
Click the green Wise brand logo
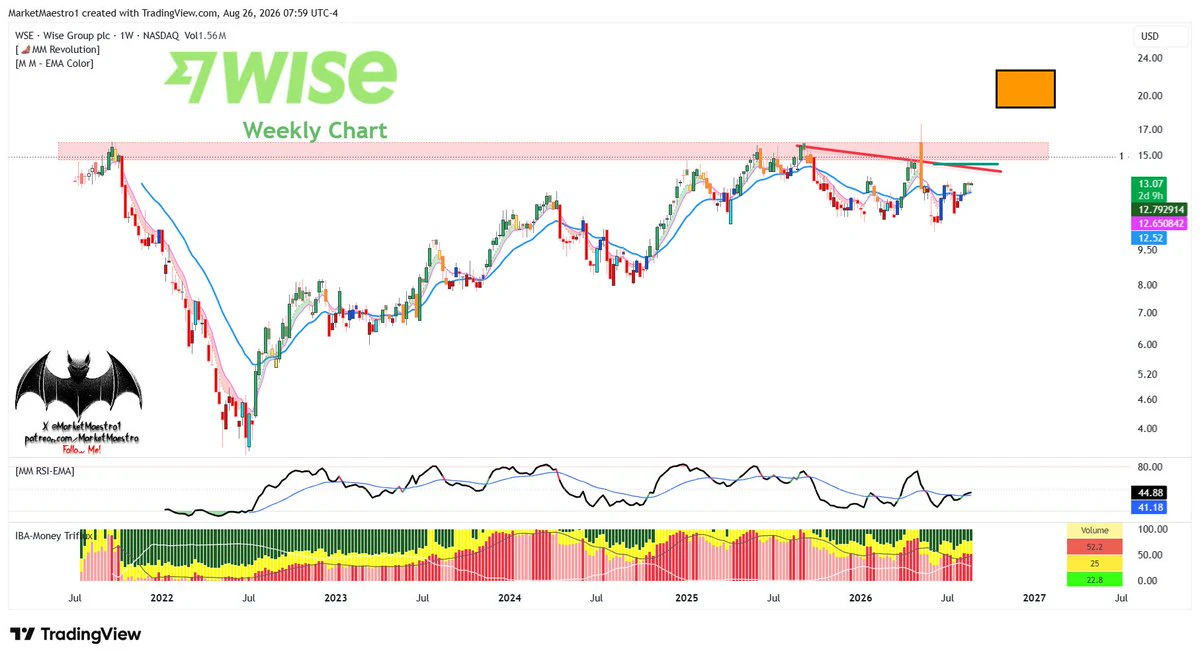pos(280,76)
